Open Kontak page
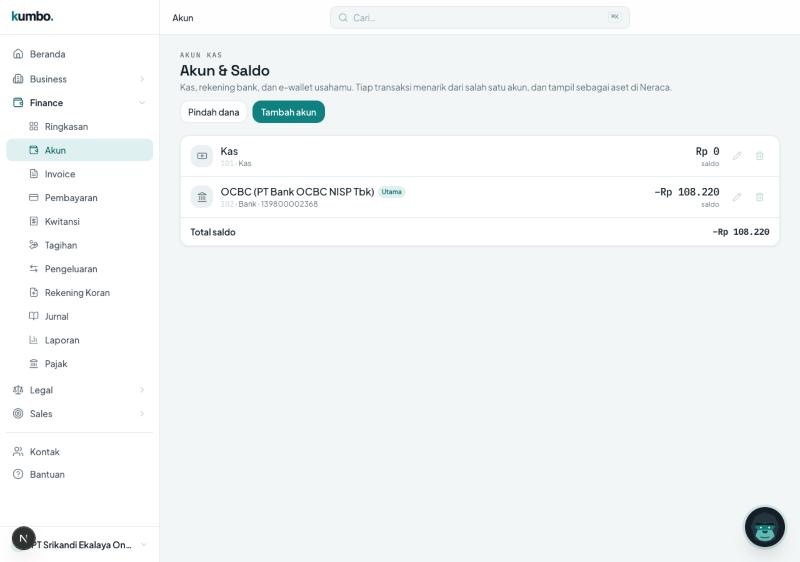 80,451
